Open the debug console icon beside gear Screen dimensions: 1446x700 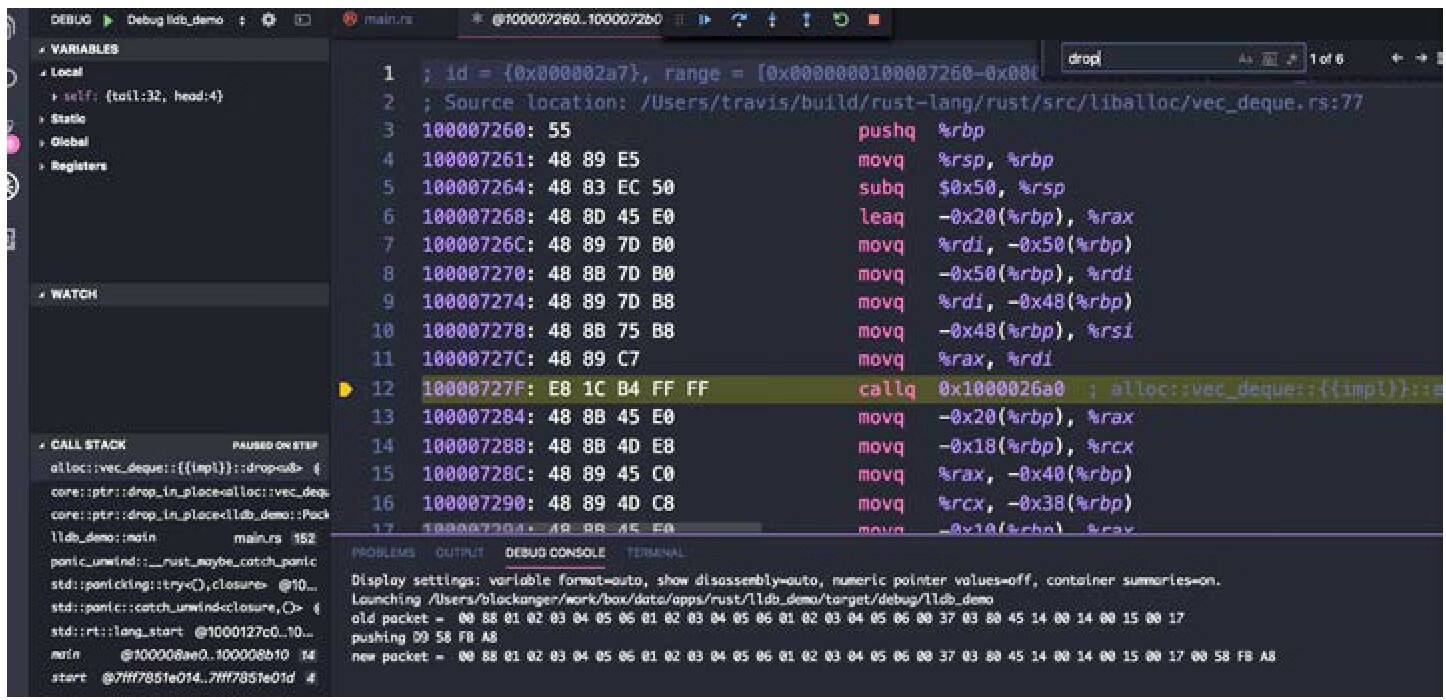[x=300, y=20]
